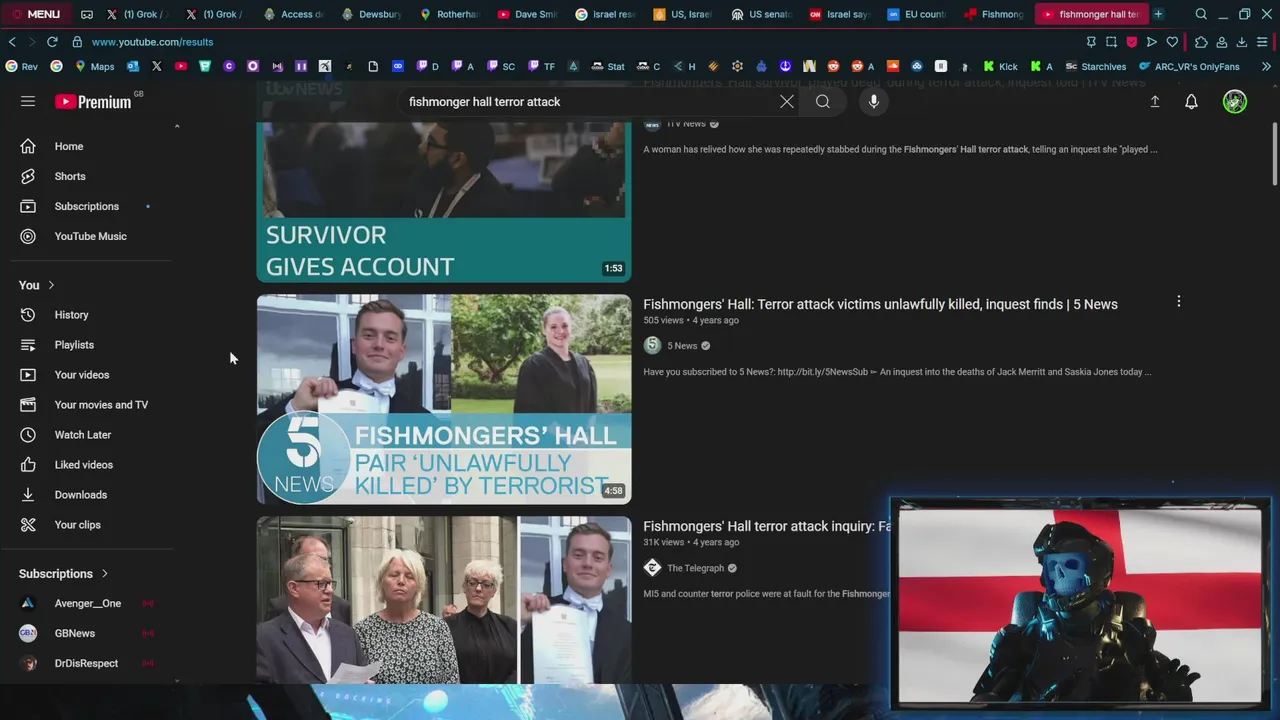Viewport: 1280px width, 720px height.
Task: Open the account avatar menu
Action: [1235, 101]
